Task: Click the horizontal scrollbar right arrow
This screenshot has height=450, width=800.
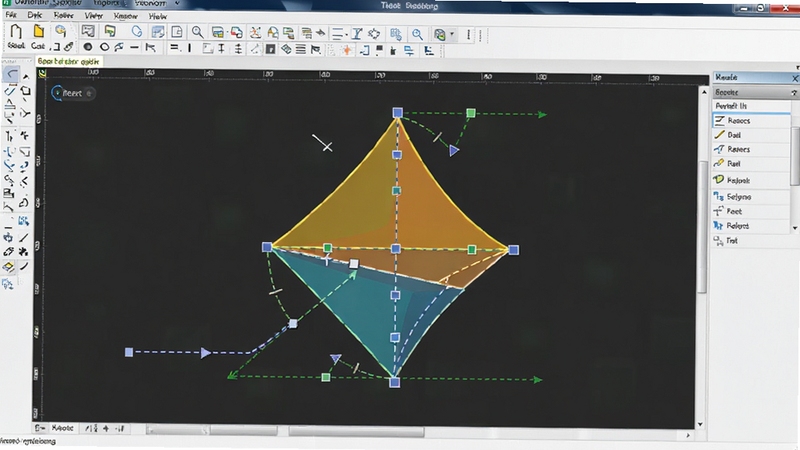Action: (688, 435)
